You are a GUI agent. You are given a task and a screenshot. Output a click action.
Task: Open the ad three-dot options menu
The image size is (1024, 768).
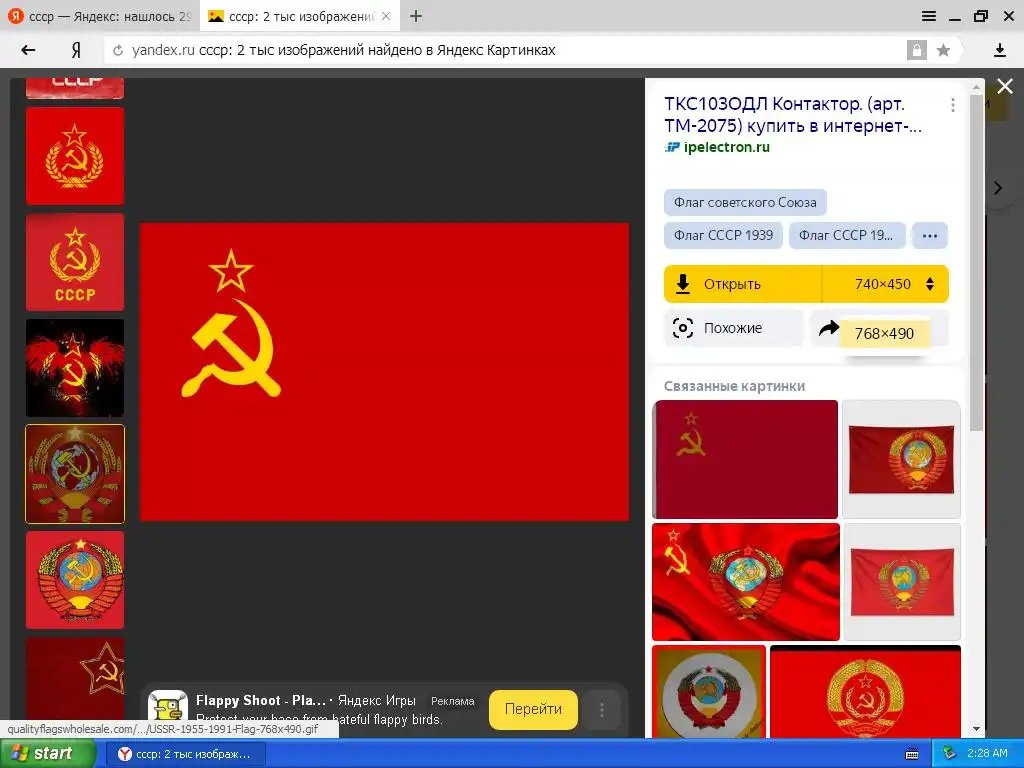tap(601, 710)
